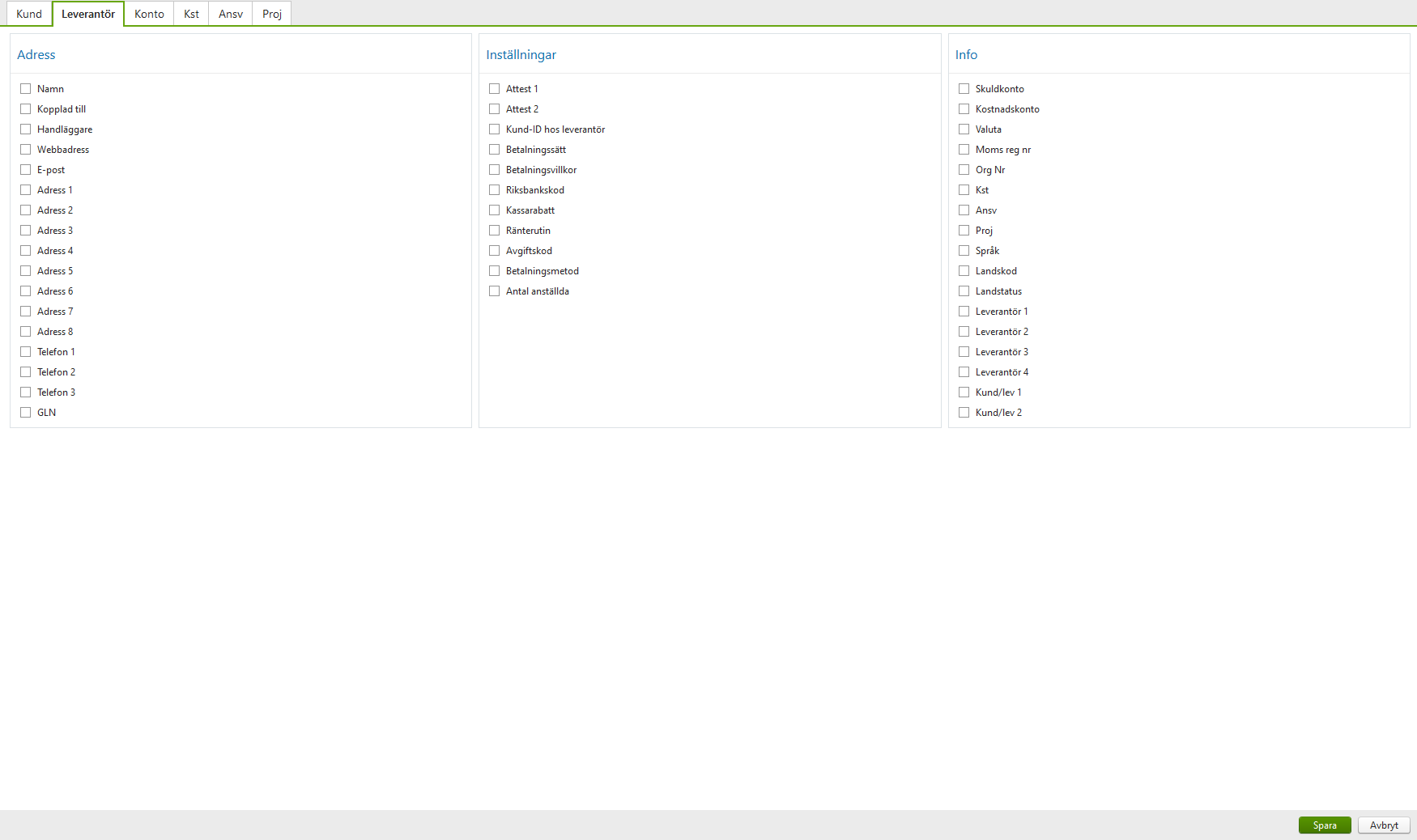Select the Leverantör tab
Screen dimensions: 1417x840
coord(88,14)
